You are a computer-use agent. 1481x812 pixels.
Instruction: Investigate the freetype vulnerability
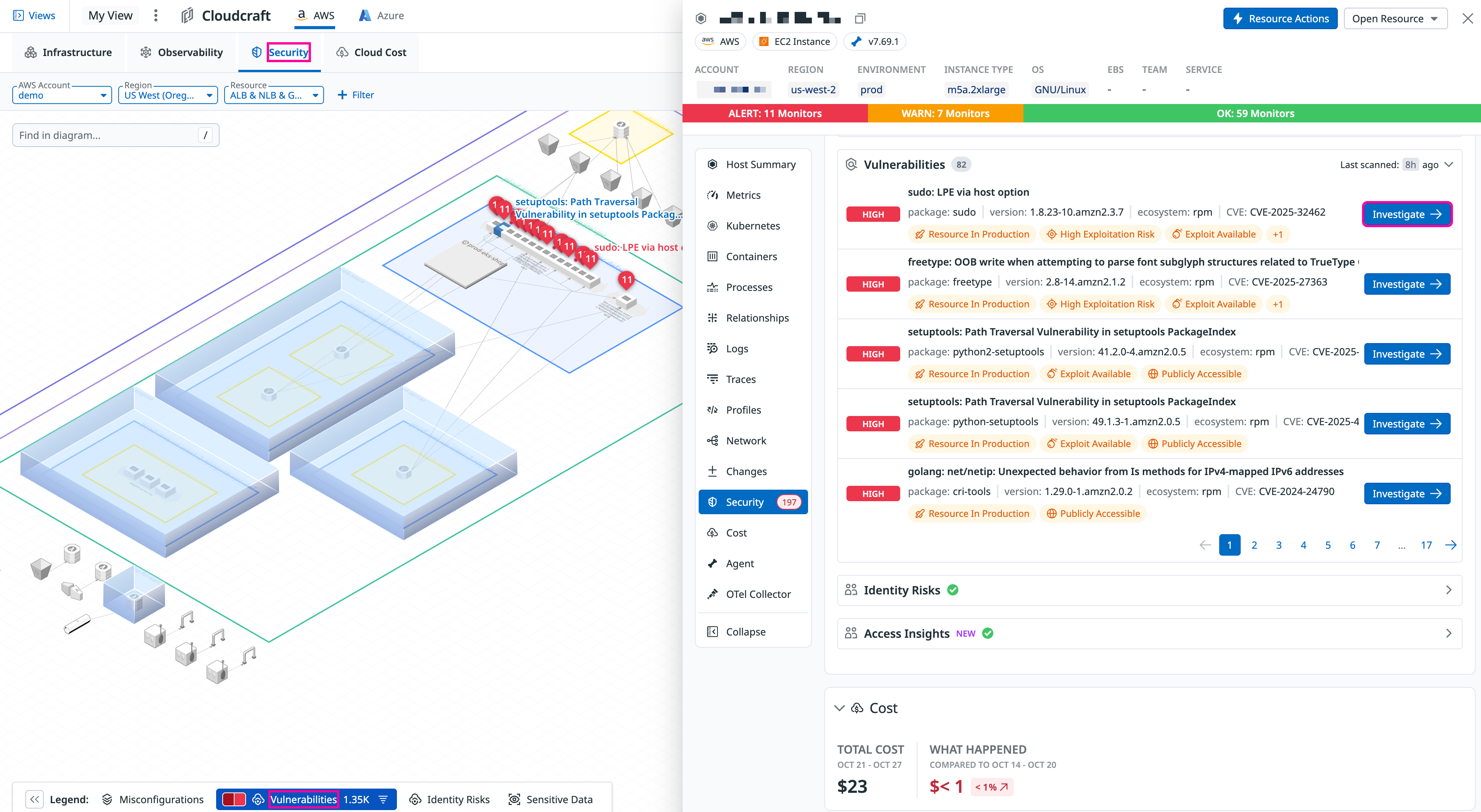tap(1406, 284)
